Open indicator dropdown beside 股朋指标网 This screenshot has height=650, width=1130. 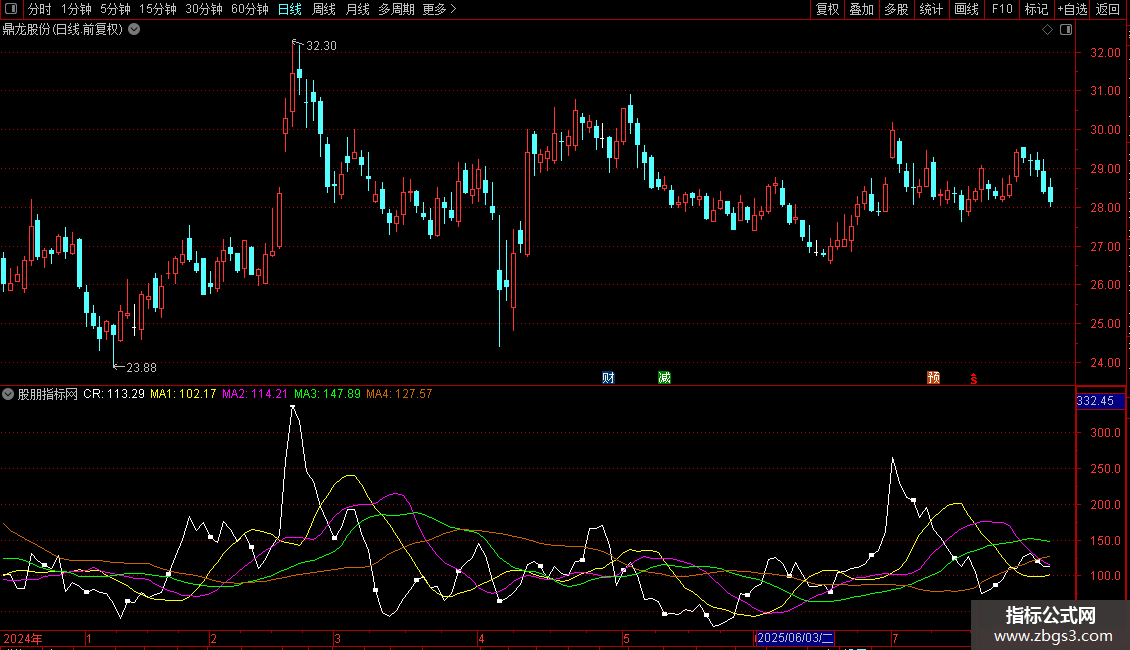pos(8,394)
